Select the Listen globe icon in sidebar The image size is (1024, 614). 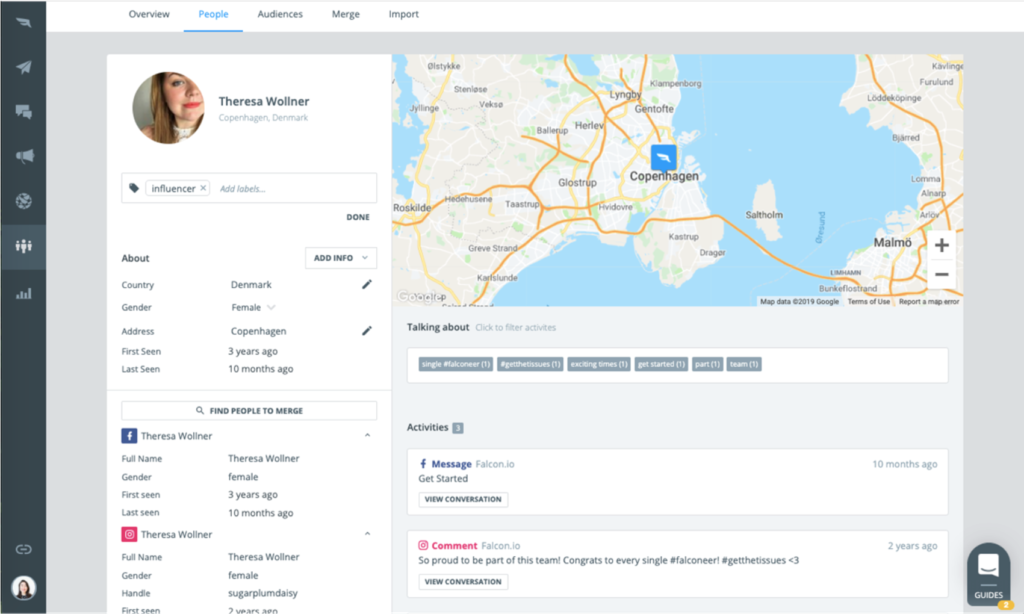(x=22, y=199)
